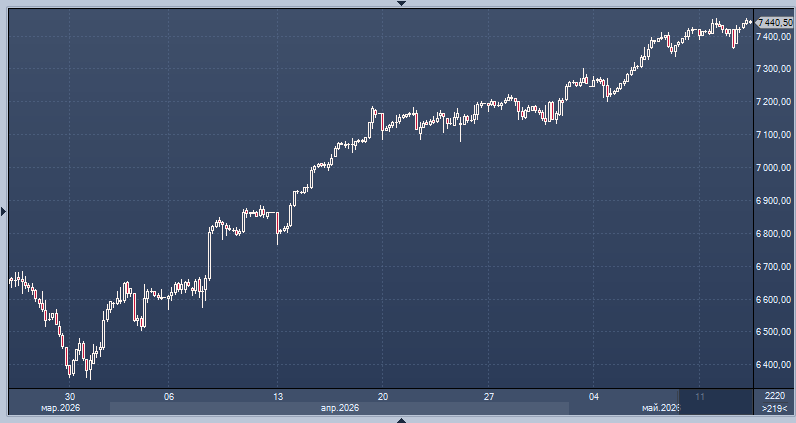Click the май.2026 month label
The width and height of the screenshot is (796, 423).
660,408
